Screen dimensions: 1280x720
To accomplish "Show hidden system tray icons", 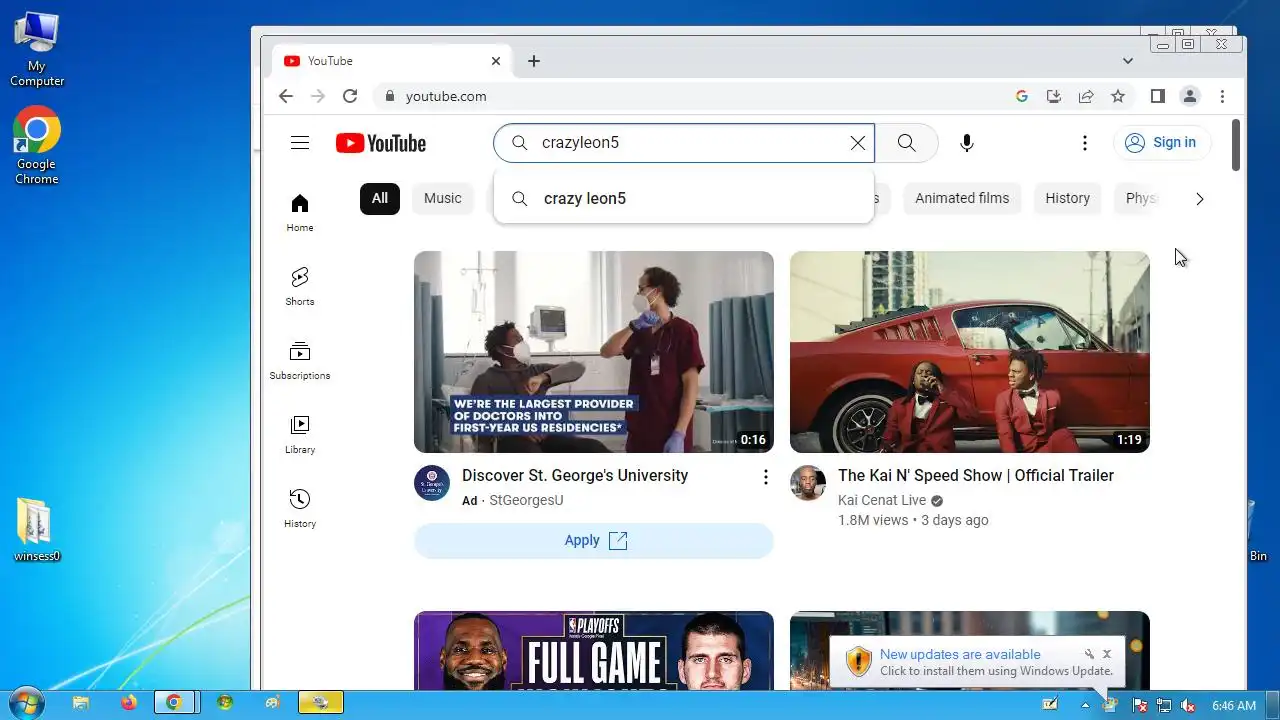I will (1085, 705).
